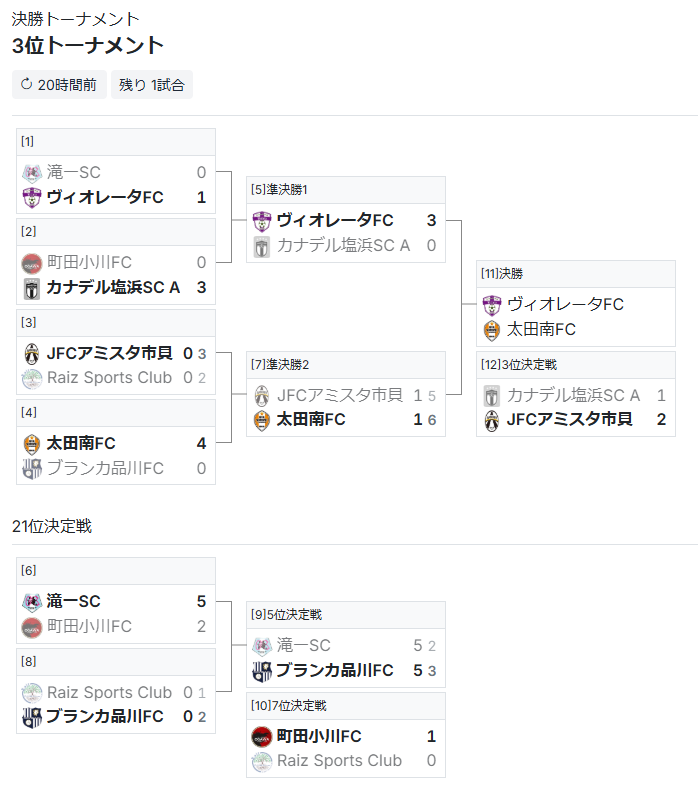698x805 pixels.
Task: Click the 町田小川FC logo in match [2]
Action: (32, 263)
